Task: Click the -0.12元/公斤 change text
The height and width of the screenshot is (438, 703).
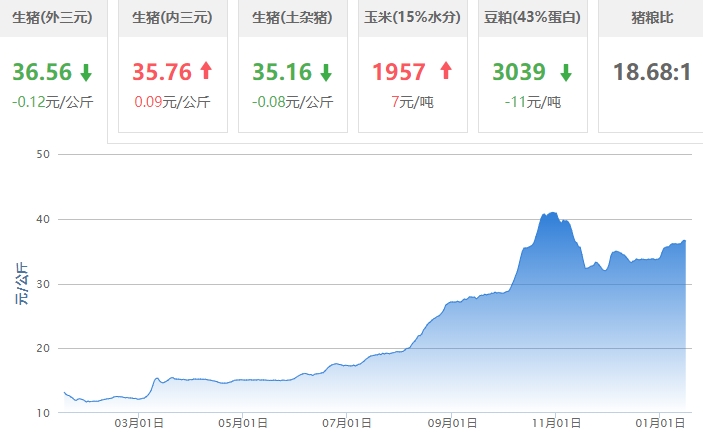Action: (52, 102)
